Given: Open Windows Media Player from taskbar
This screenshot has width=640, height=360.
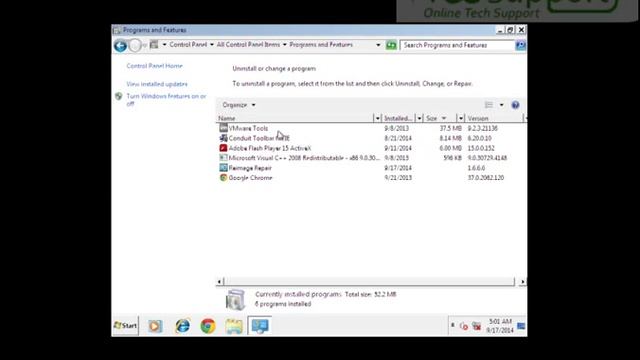Looking at the screenshot, I should pos(155,326).
